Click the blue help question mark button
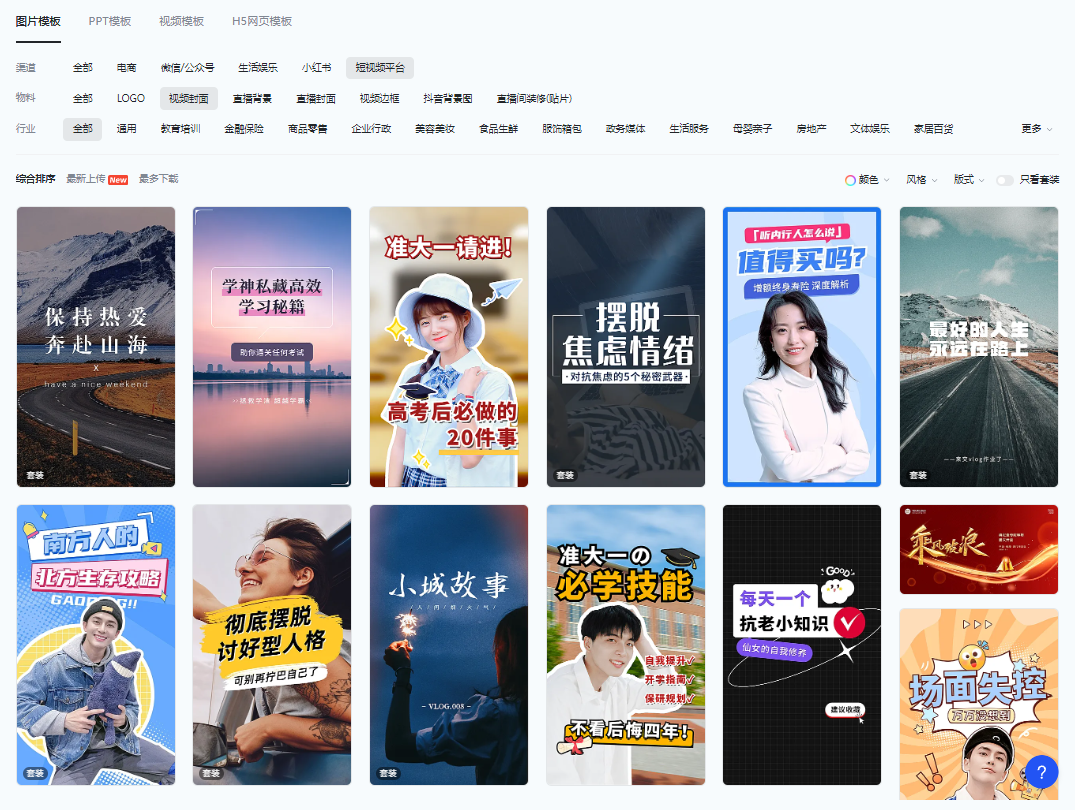The image size is (1075, 810). 1041,772
